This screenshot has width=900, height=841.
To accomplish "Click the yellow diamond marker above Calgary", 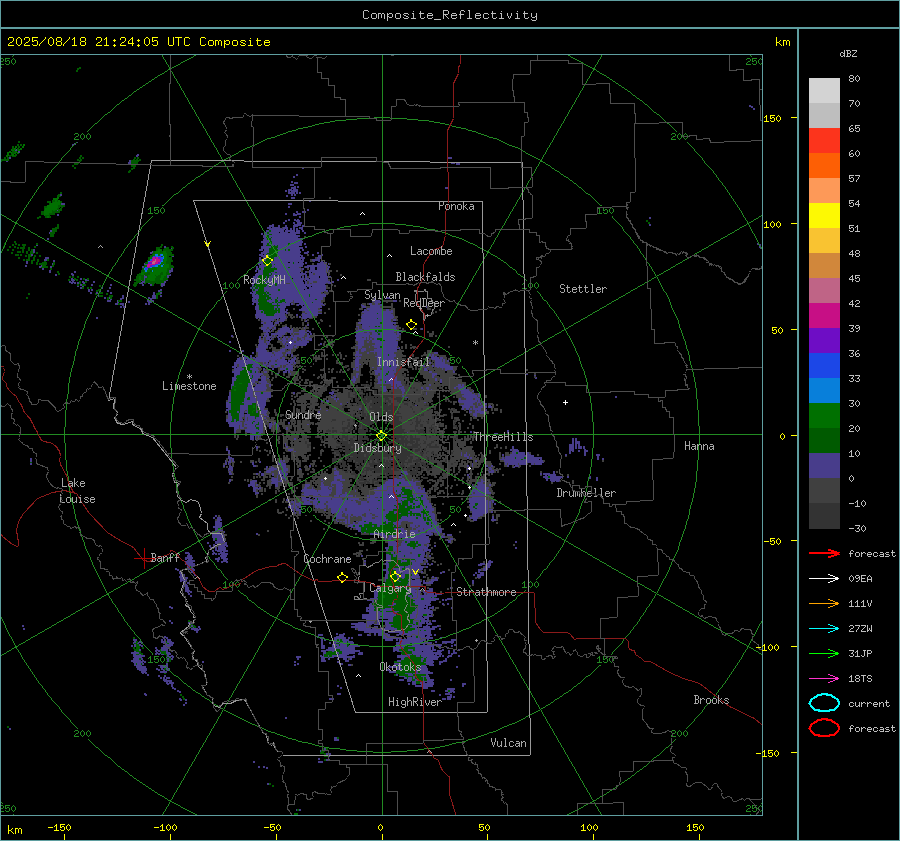I will pyautogui.click(x=395, y=576).
